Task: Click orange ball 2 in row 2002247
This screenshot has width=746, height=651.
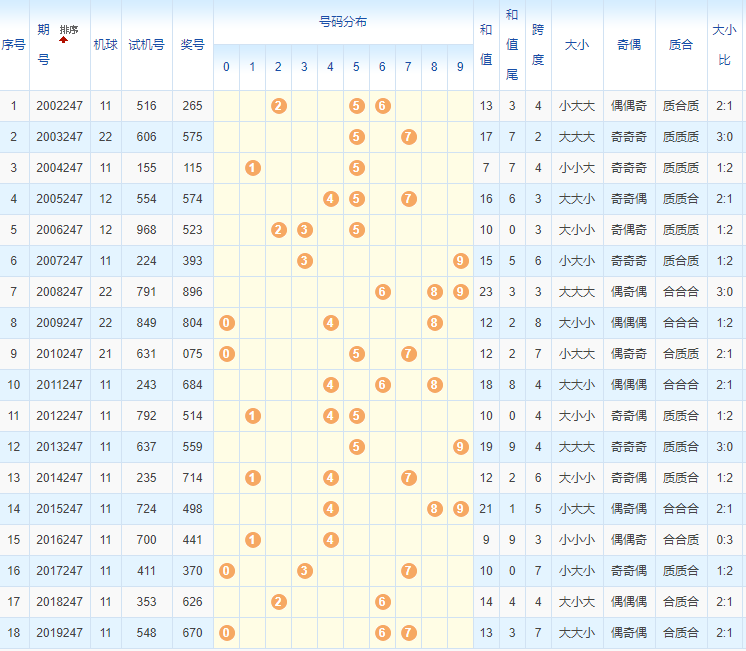Action: click(279, 106)
